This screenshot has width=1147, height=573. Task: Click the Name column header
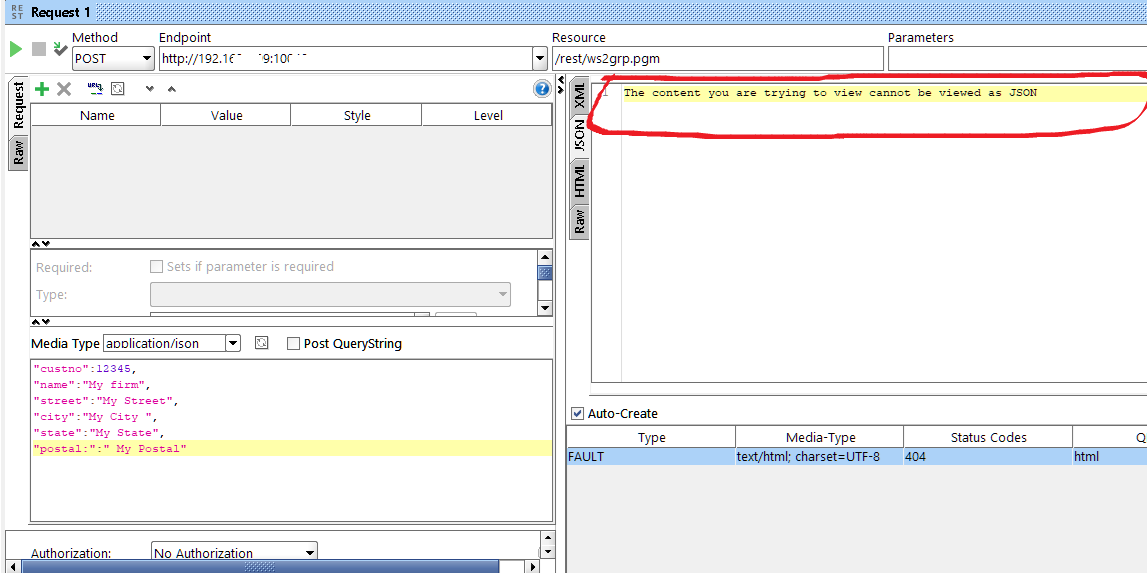click(97, 116)
